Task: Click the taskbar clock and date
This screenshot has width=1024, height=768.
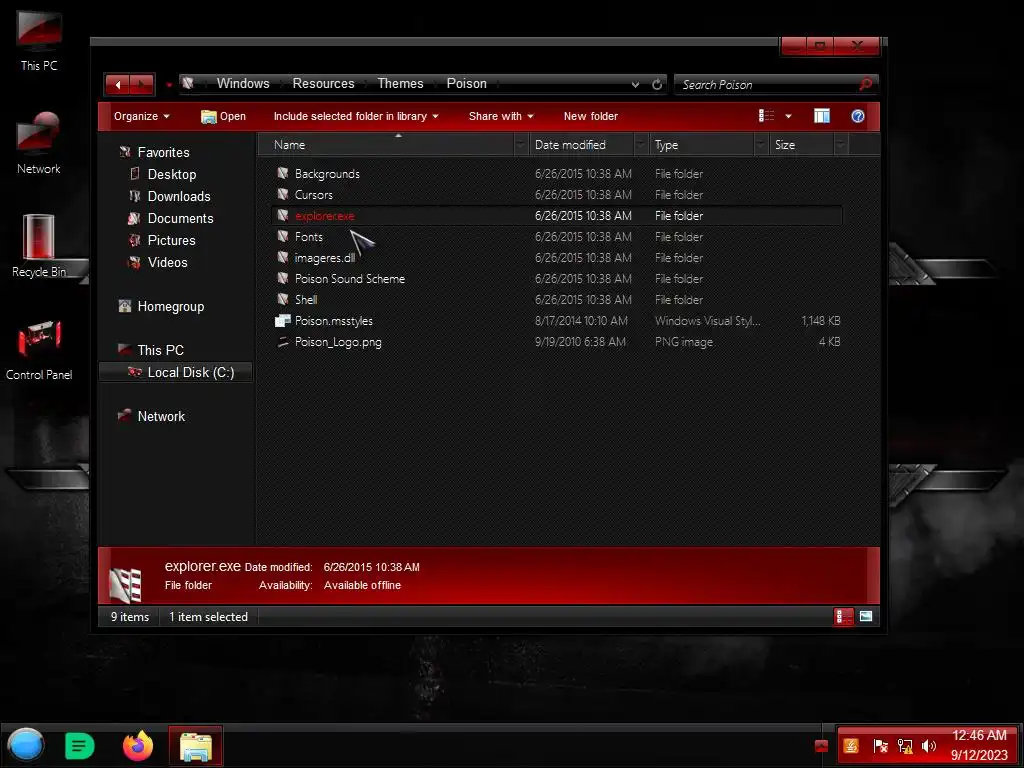Action: tap(979, 745)
